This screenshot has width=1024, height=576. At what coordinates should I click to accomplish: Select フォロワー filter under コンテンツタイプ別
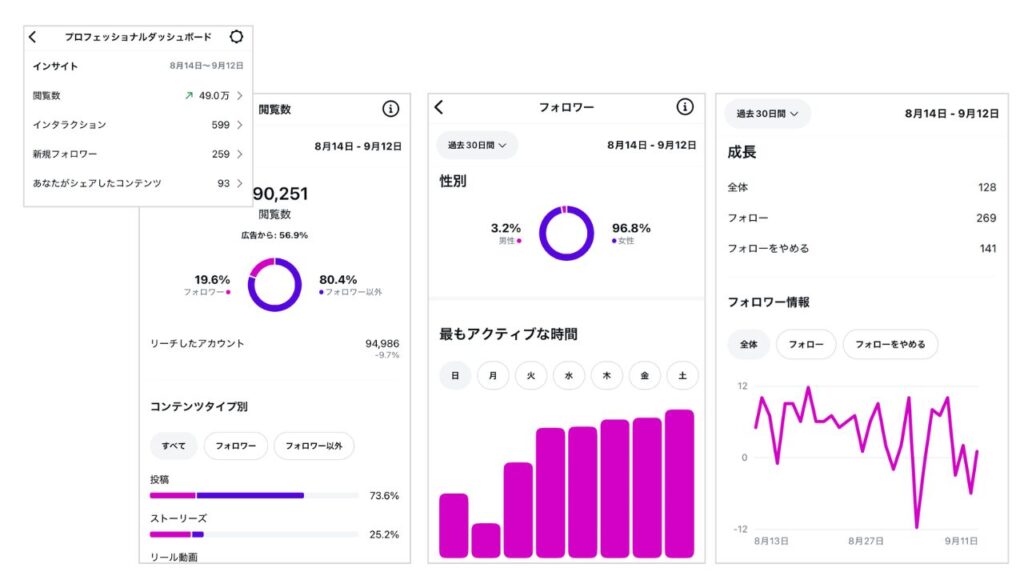[x=236, y=446]
